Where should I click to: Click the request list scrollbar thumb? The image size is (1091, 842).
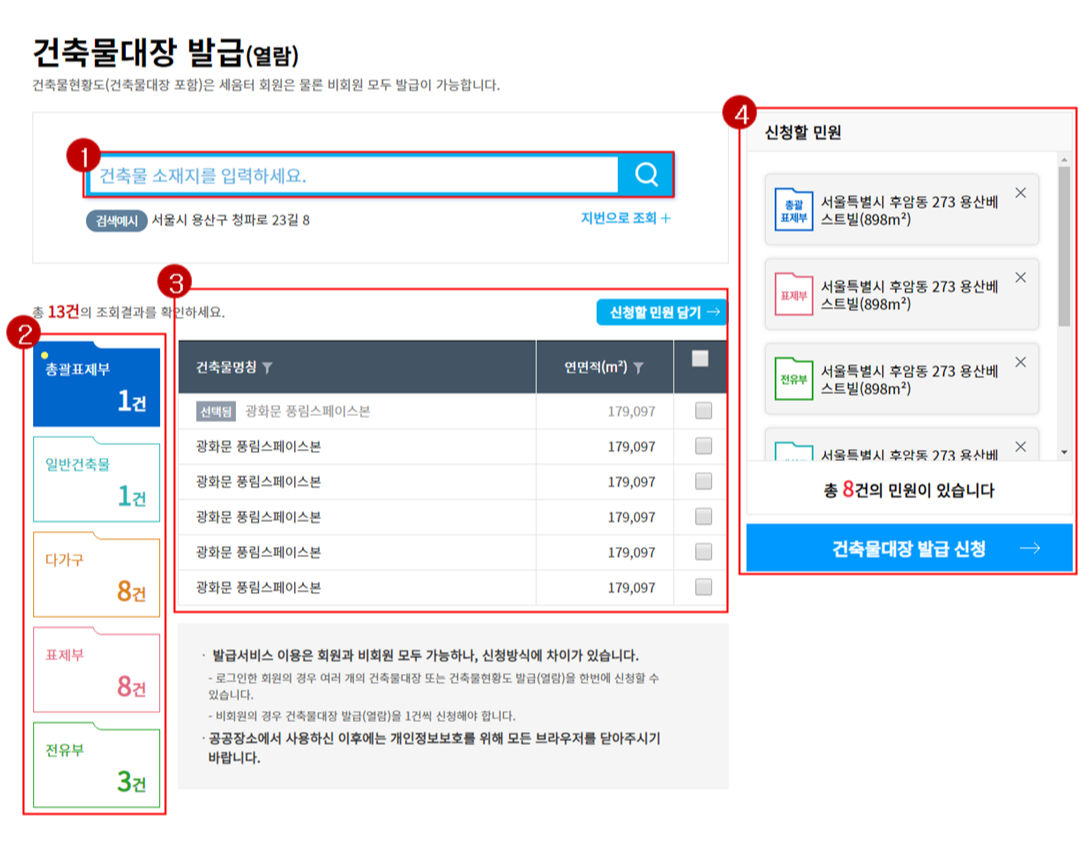(x=1064, y=246)
